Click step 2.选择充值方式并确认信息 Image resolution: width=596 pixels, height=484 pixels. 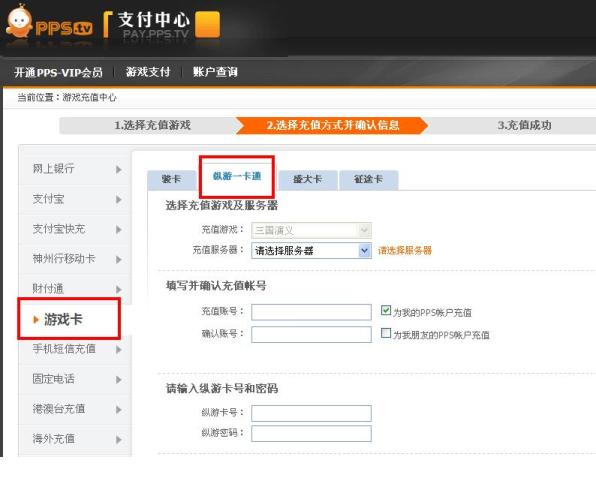click(333, 125)
